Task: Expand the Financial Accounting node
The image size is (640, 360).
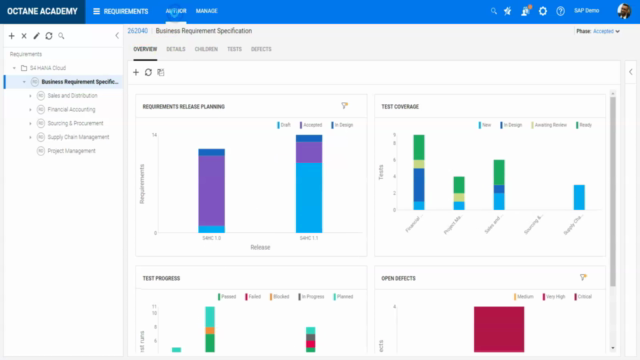Action: pyautogui.click(x=30, y=110)
